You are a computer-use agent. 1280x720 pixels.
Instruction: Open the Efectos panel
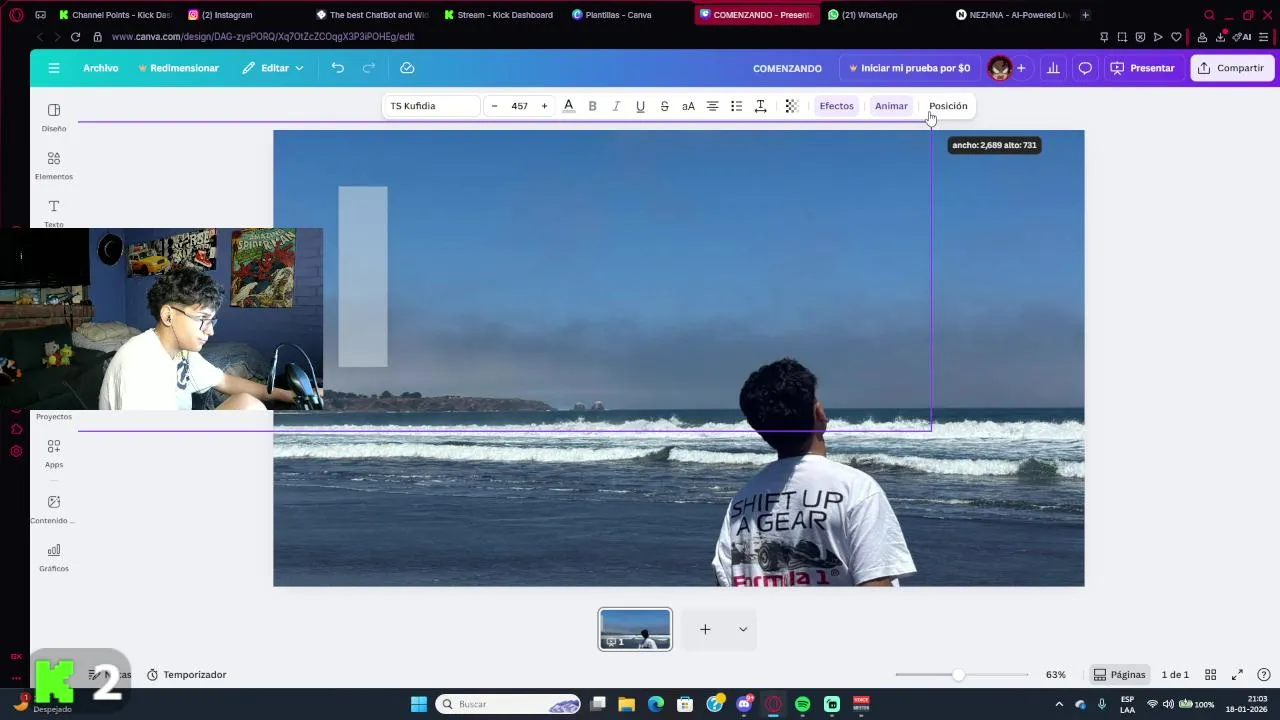point(837,106)
